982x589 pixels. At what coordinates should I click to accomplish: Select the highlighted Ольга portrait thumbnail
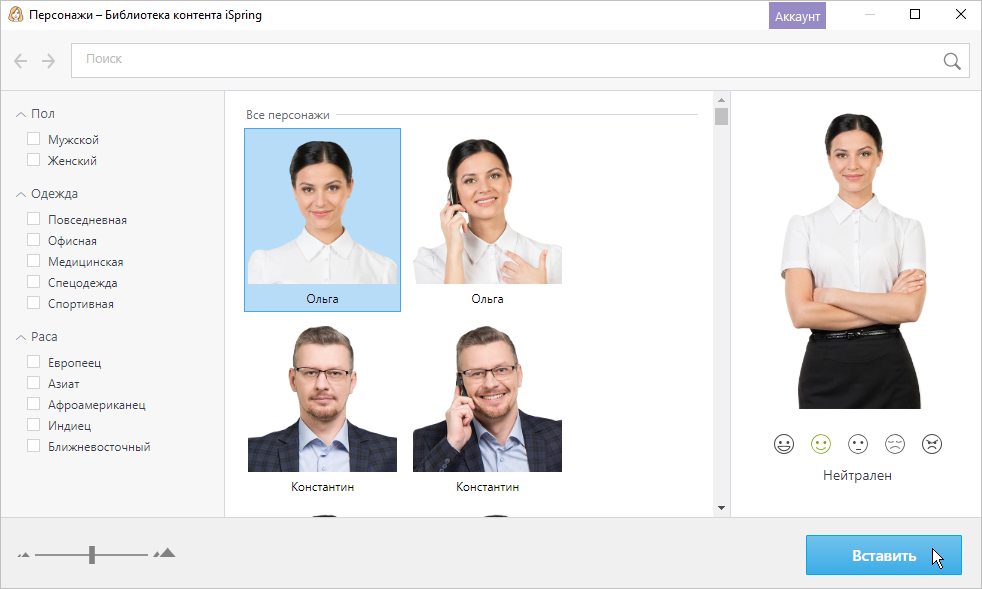(x=323, y=220)
